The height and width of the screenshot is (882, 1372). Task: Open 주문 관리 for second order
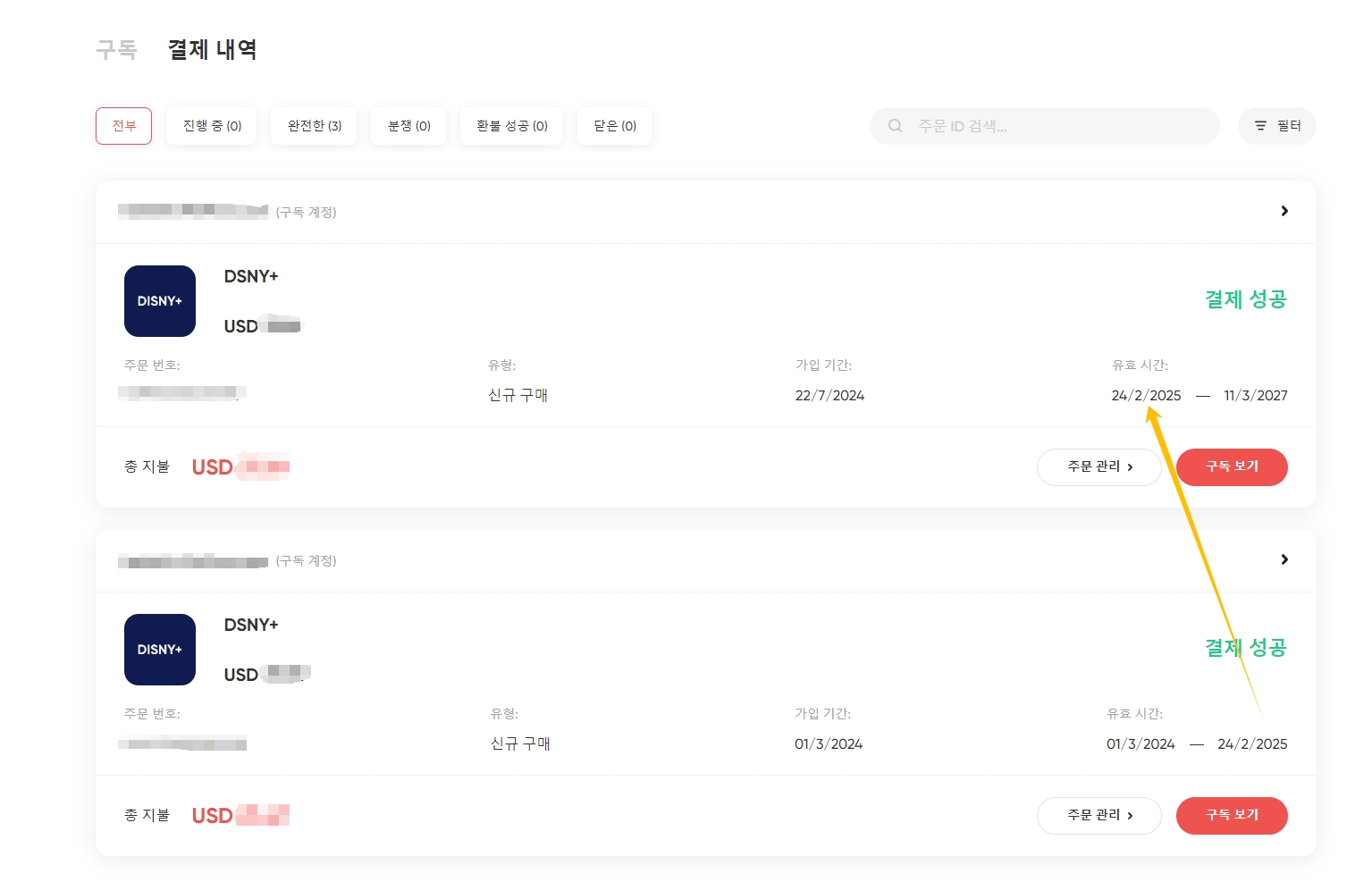tap(1099, 816)
